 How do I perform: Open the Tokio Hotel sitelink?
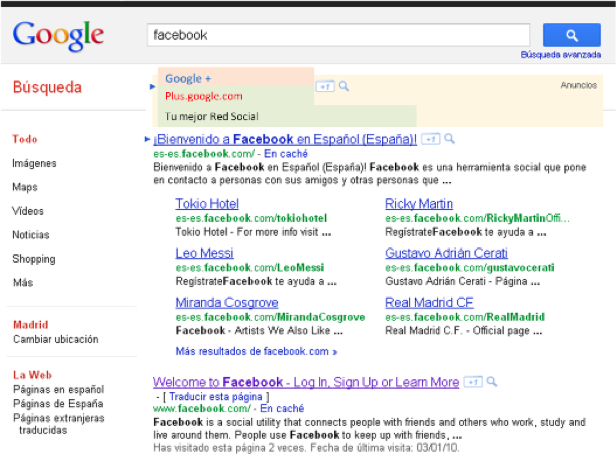[x=207, y=204]
